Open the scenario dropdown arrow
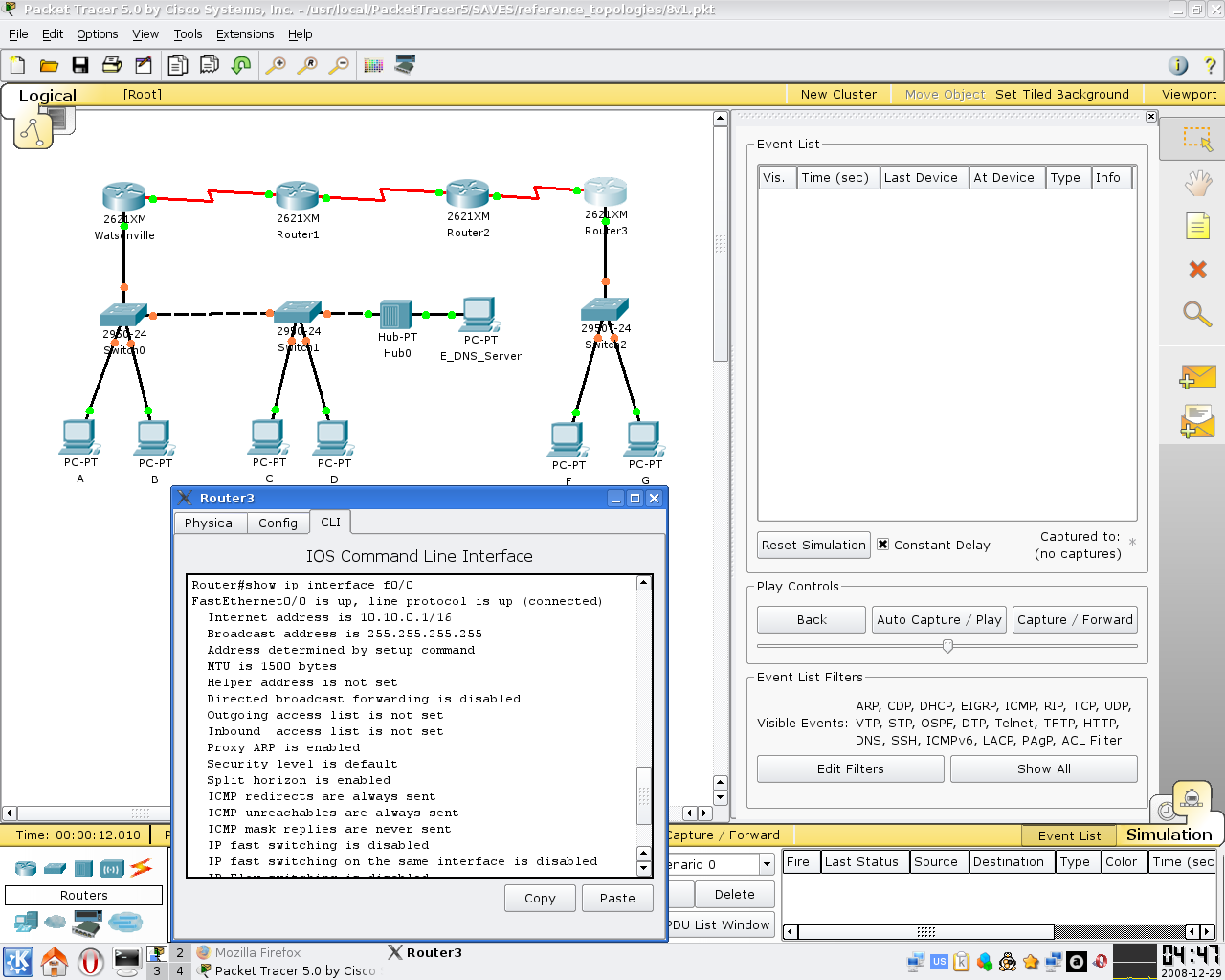 [767, 864]
